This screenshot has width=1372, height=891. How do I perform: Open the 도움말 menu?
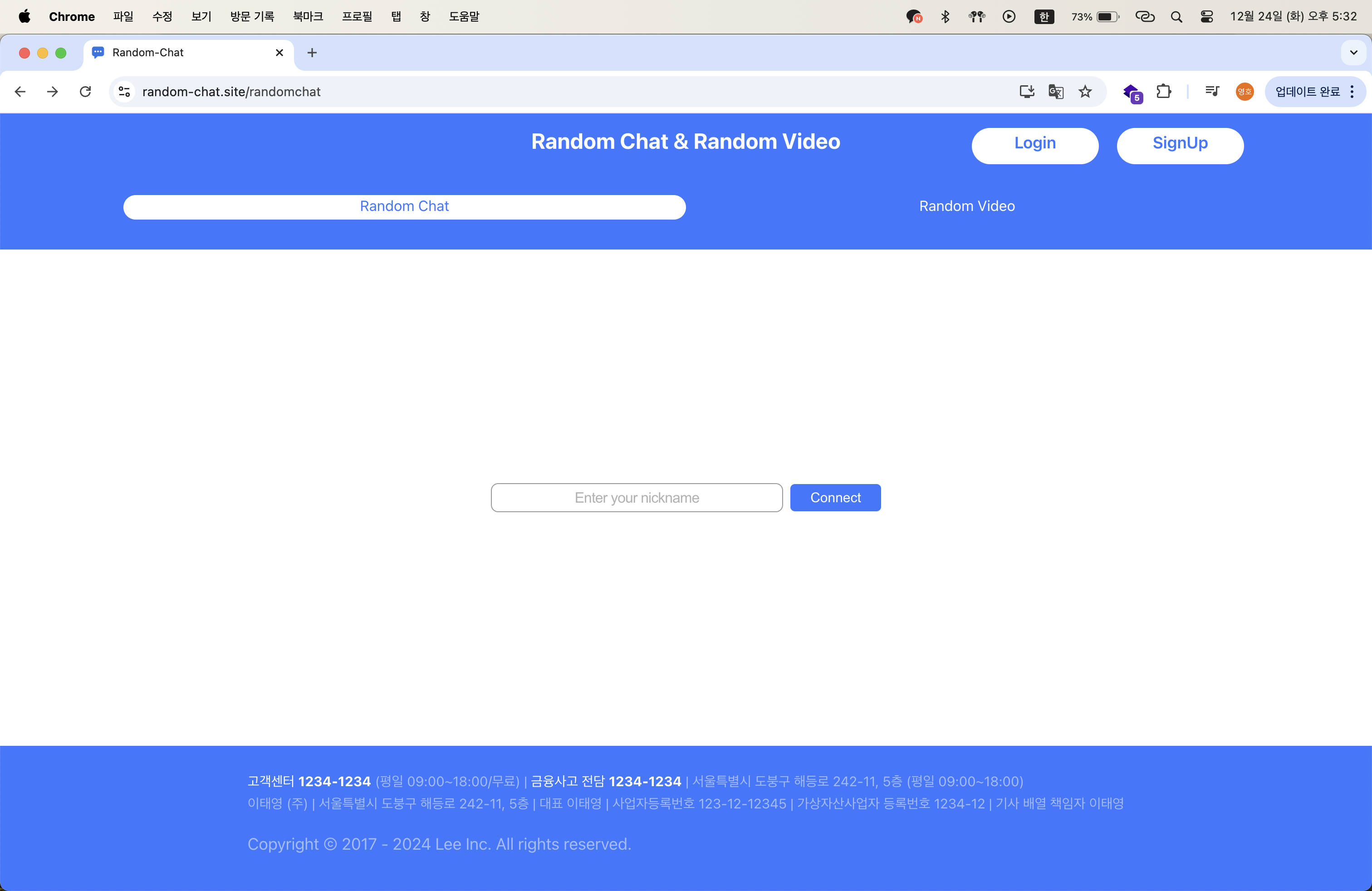465,17
